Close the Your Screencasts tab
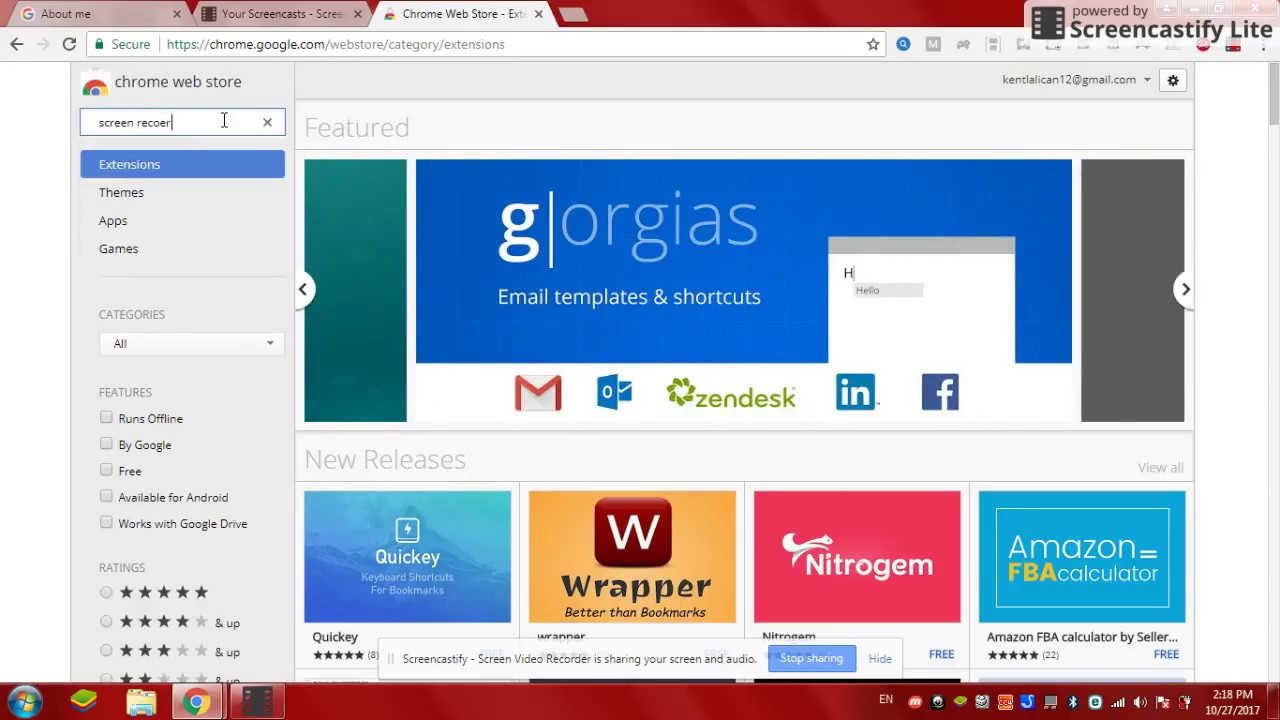Screen dimensions: 1280x720 pos(357,14)
